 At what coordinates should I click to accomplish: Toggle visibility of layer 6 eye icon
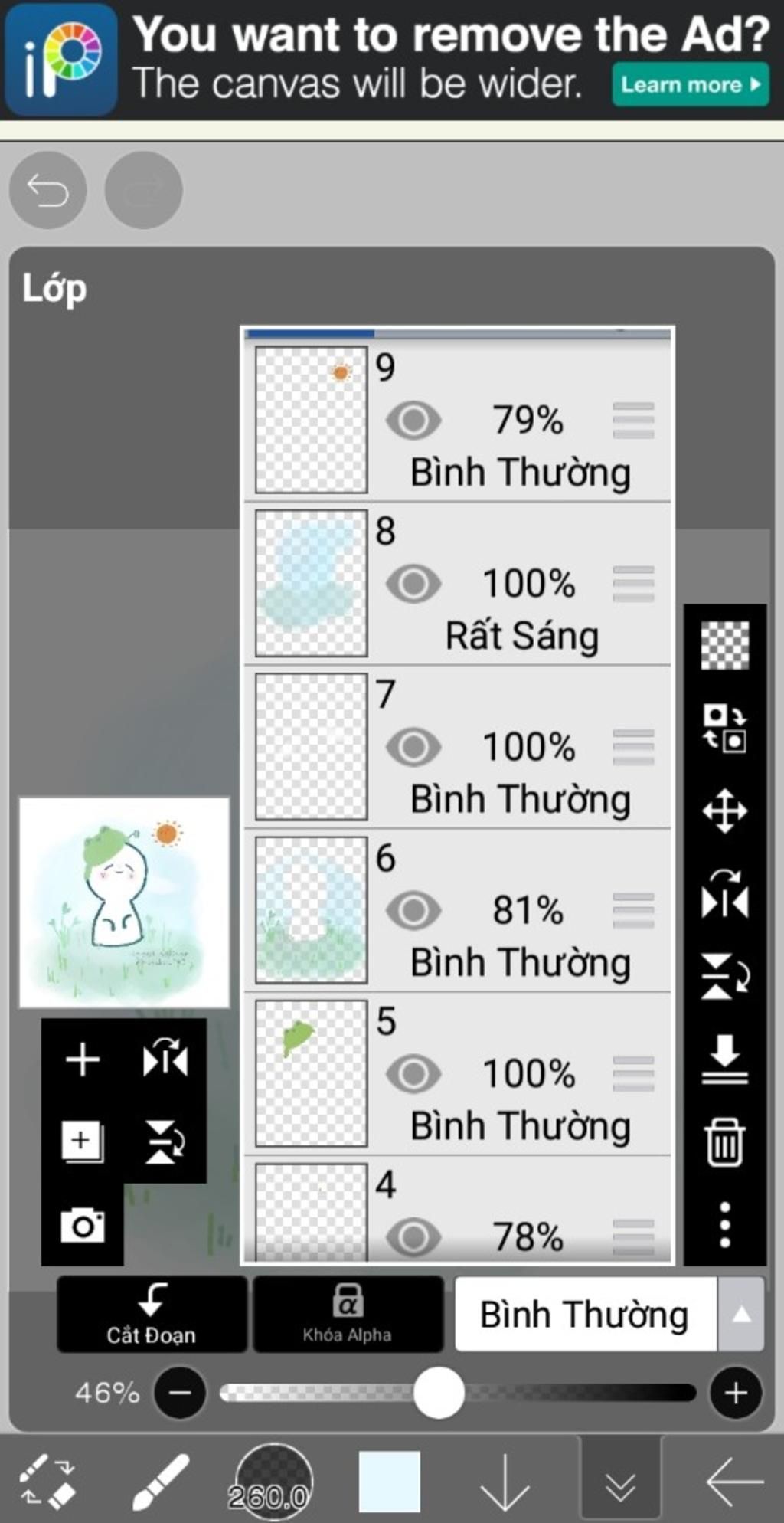click(x=413, y=910)
